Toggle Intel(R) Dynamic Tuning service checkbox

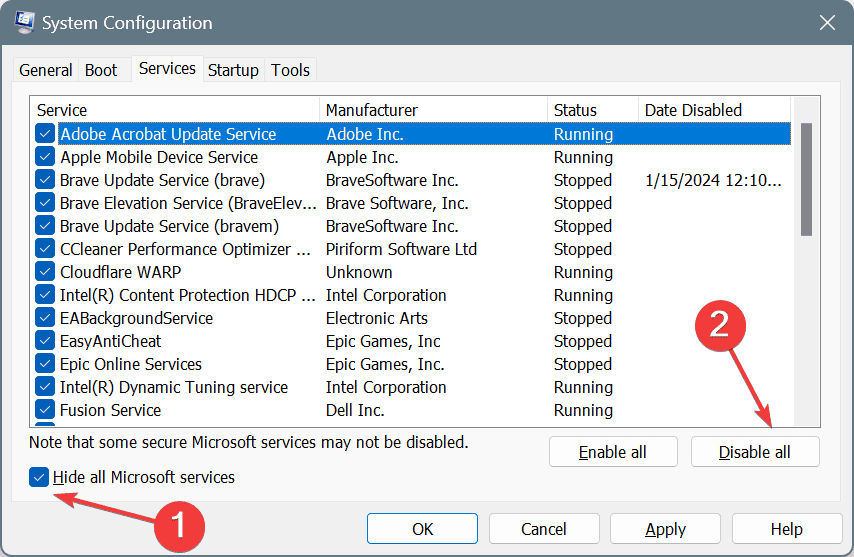pyautogui.click(x=45, y=387)
